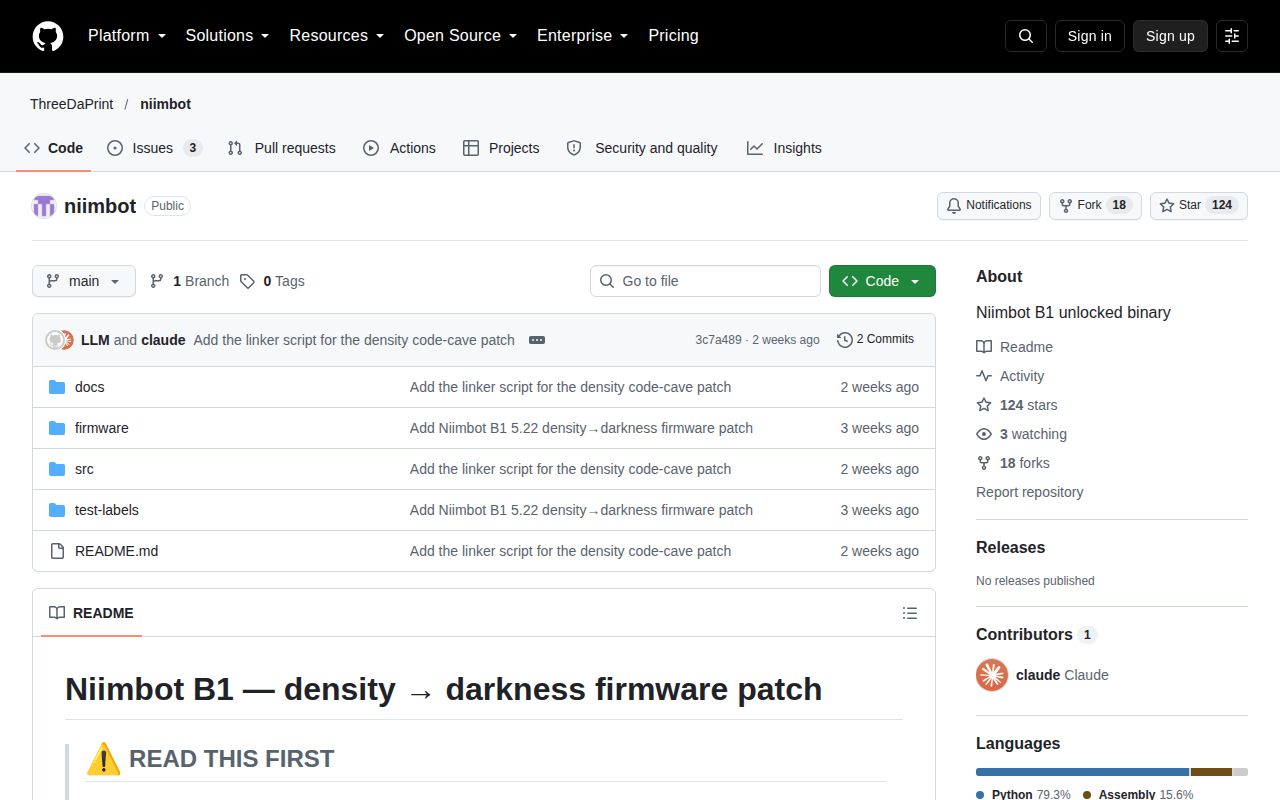
Task: View the 1 Branch list
Action: (189, 281)
